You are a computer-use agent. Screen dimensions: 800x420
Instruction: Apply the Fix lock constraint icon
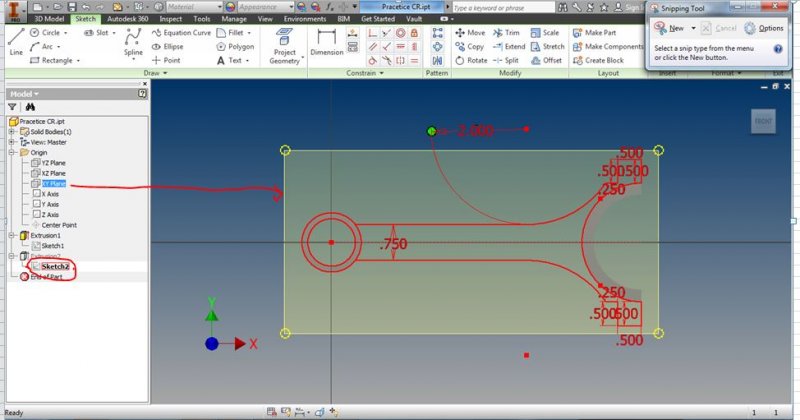pos(414,33)
